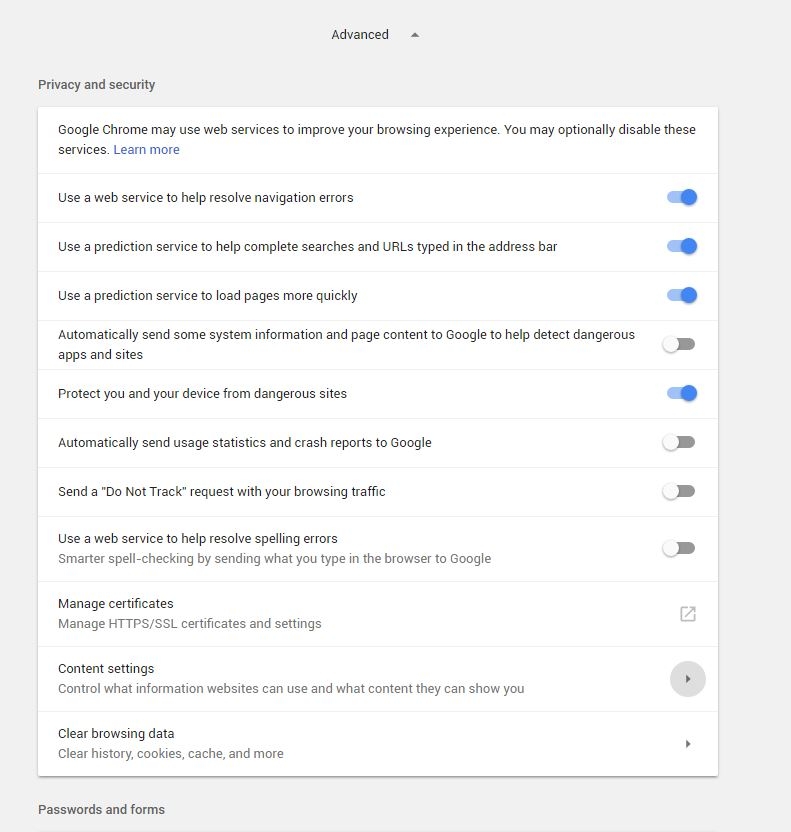Open the Manage certificates row
791x832 pixels.
click(x=378, y=614)
